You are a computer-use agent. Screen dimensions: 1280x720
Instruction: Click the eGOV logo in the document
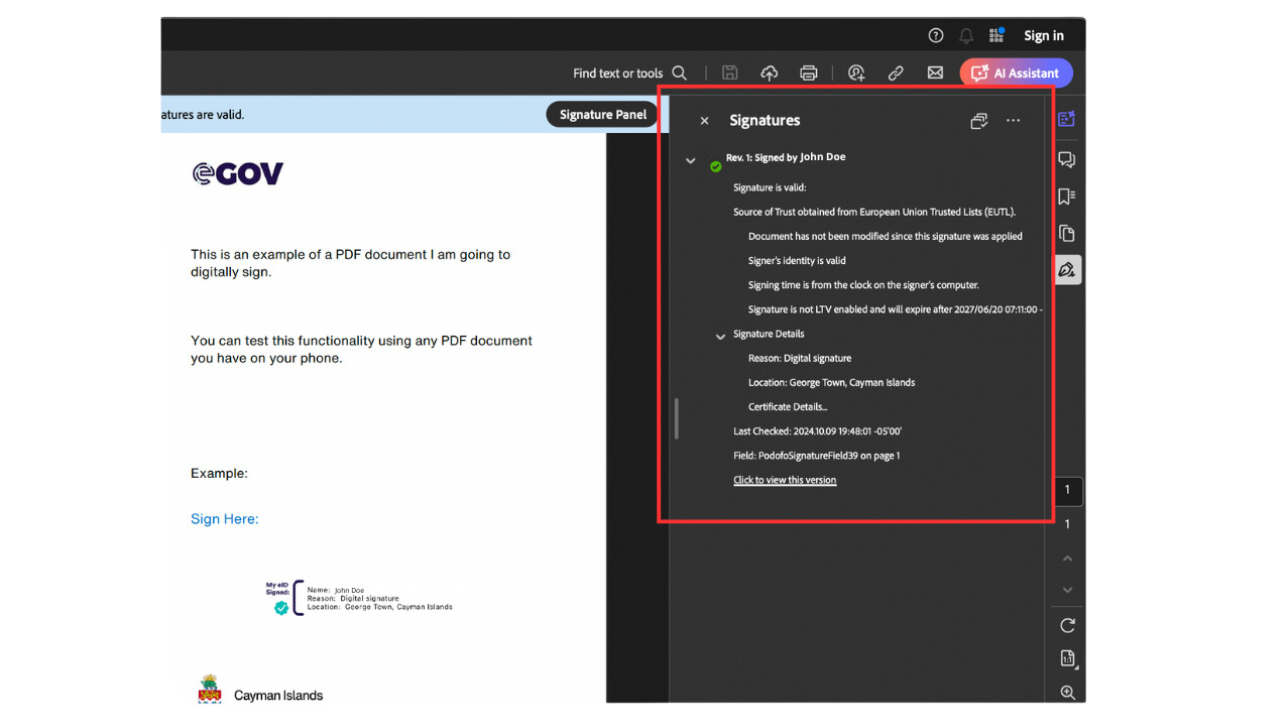click(x=238, y=173)
